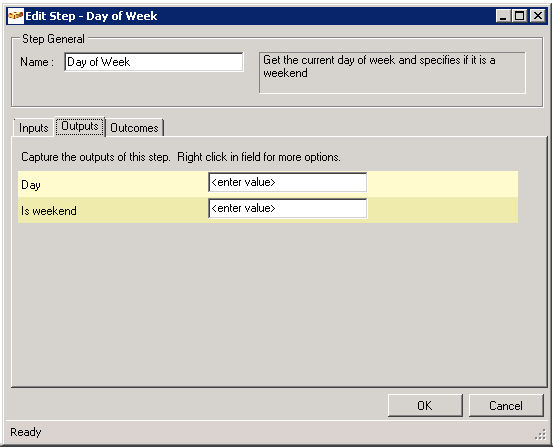Image resolution: width=553 pixels, height=447 pixels.
Task: Click the Is weekend output value field
Action: pyautogui.click(x=287, y=209)
